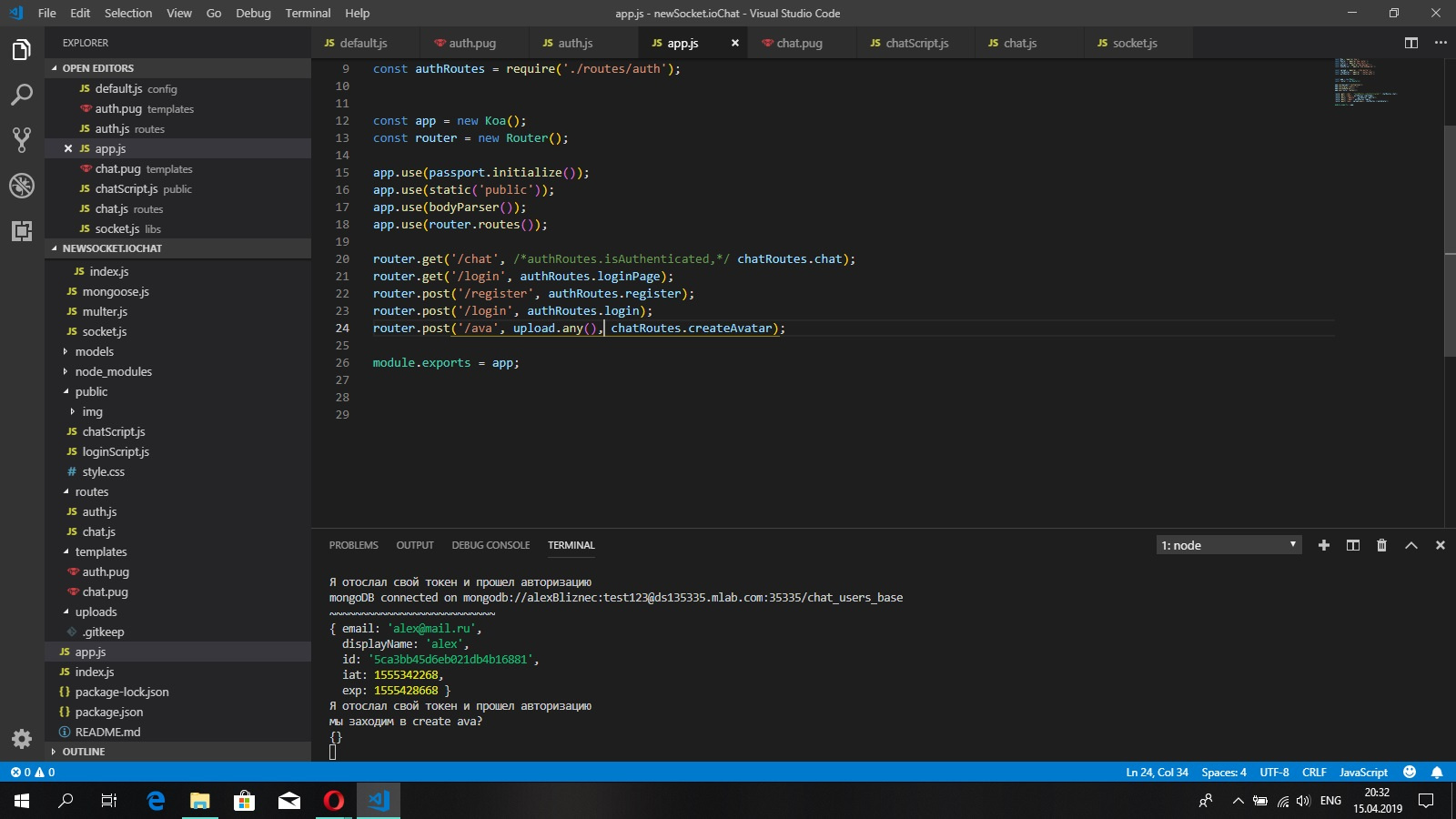Open the Source Control view
1456x819 pixels.
22,140
